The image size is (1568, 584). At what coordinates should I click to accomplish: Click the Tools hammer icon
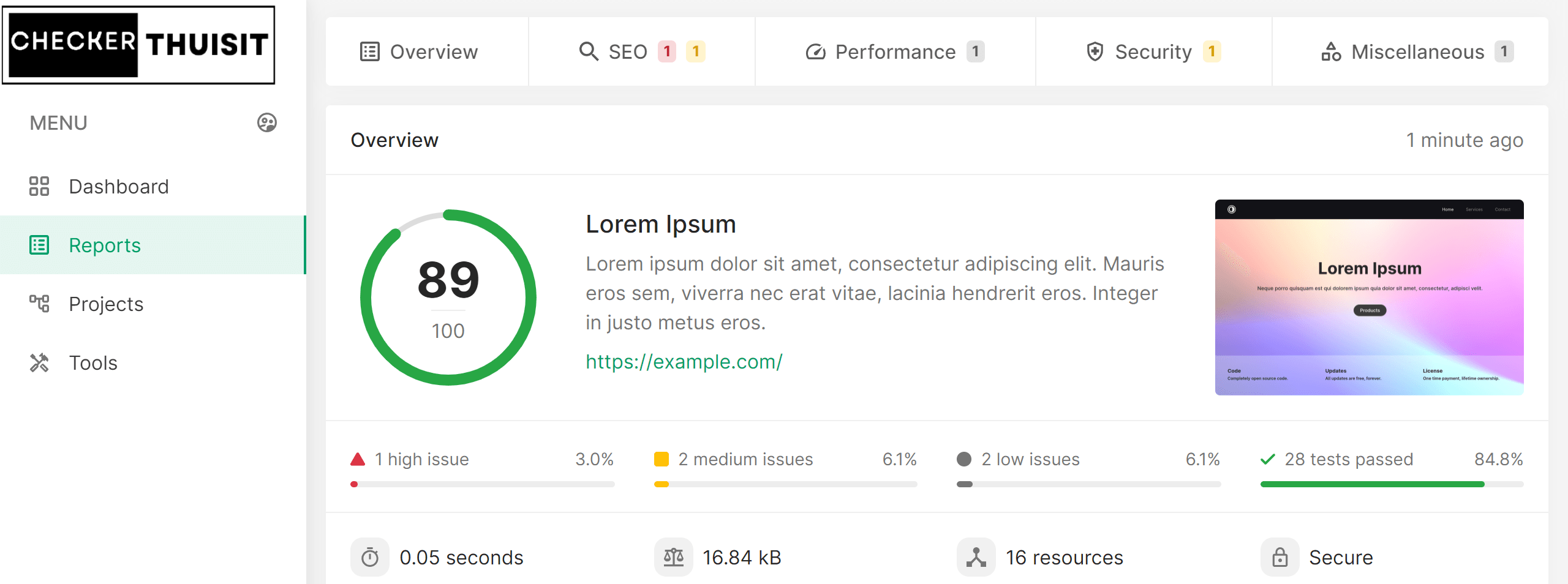[39, 362]
